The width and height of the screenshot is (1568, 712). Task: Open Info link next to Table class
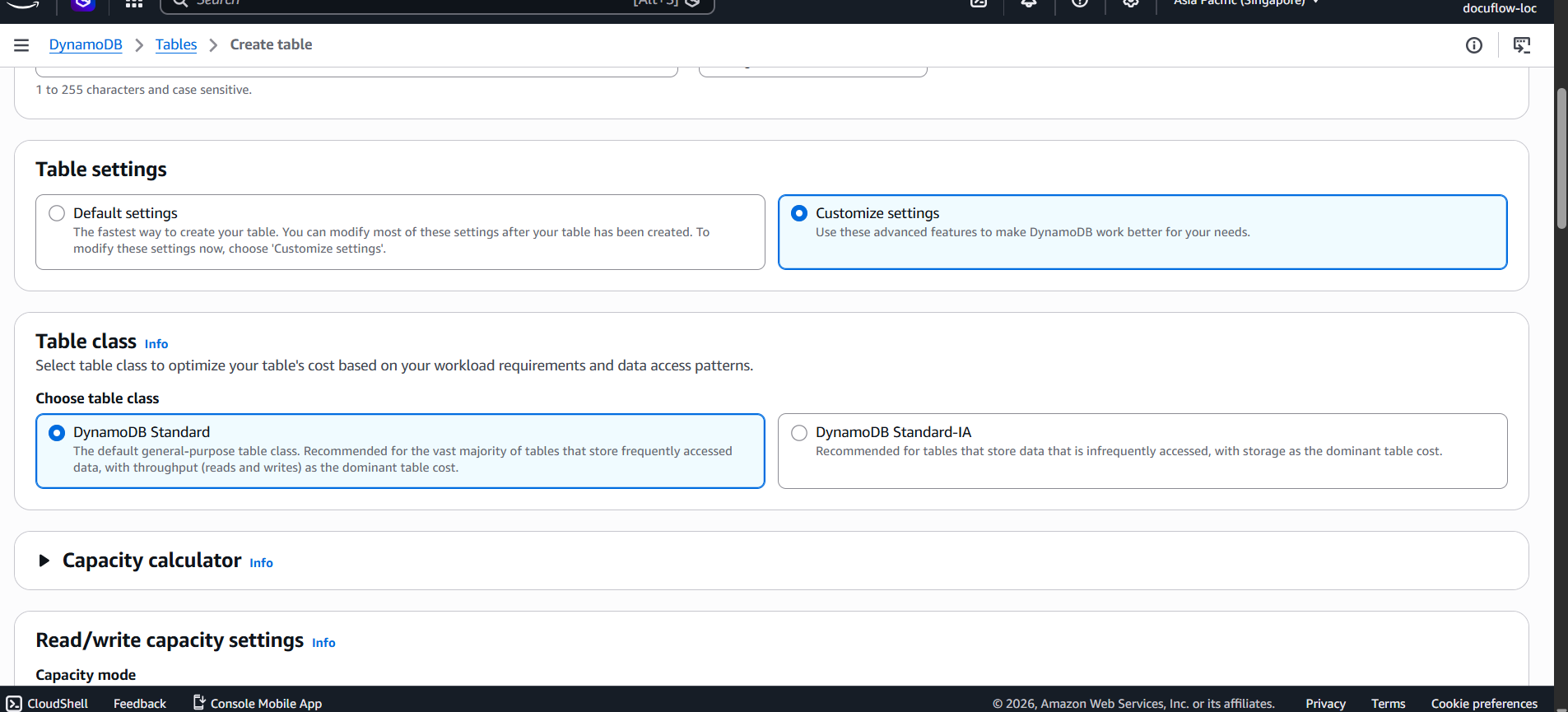point(156,344)
